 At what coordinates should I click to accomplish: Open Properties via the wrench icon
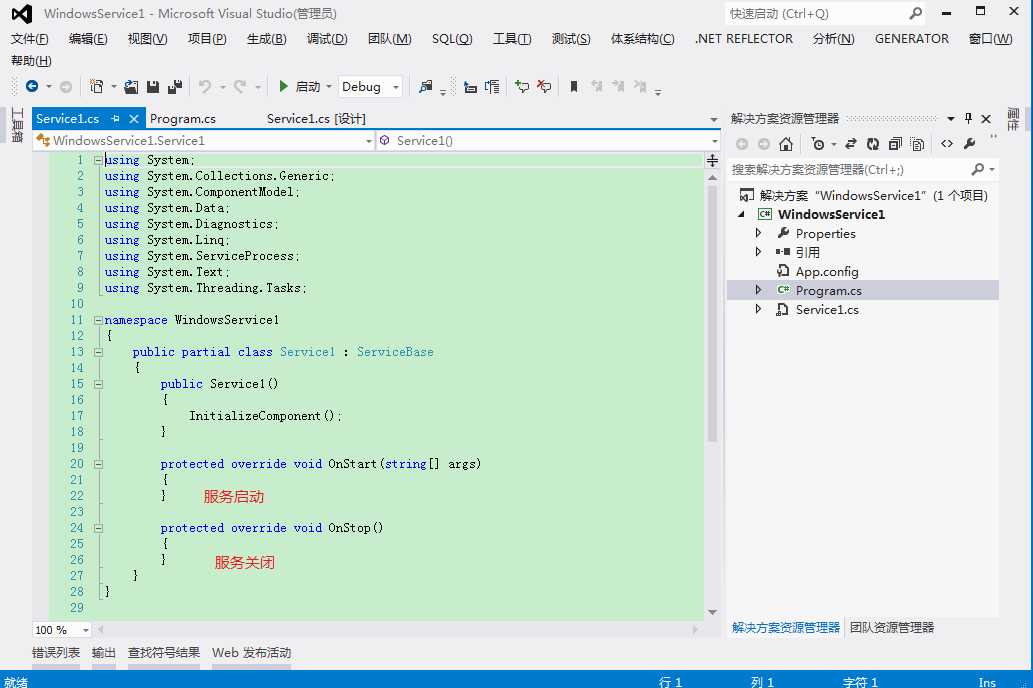pyautogui.click(x=969, y=144)
